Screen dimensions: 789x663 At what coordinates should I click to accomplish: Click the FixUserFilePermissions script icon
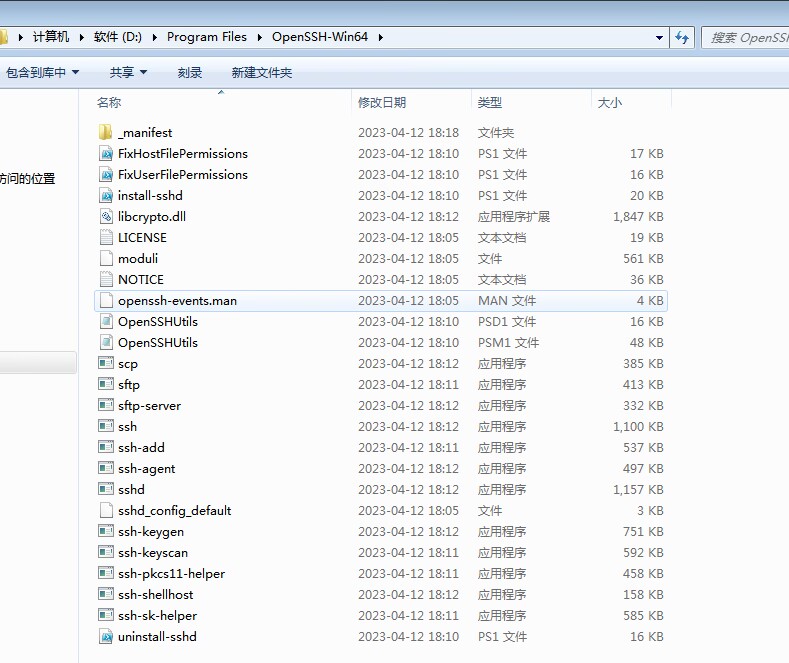(x=106, y=175)
